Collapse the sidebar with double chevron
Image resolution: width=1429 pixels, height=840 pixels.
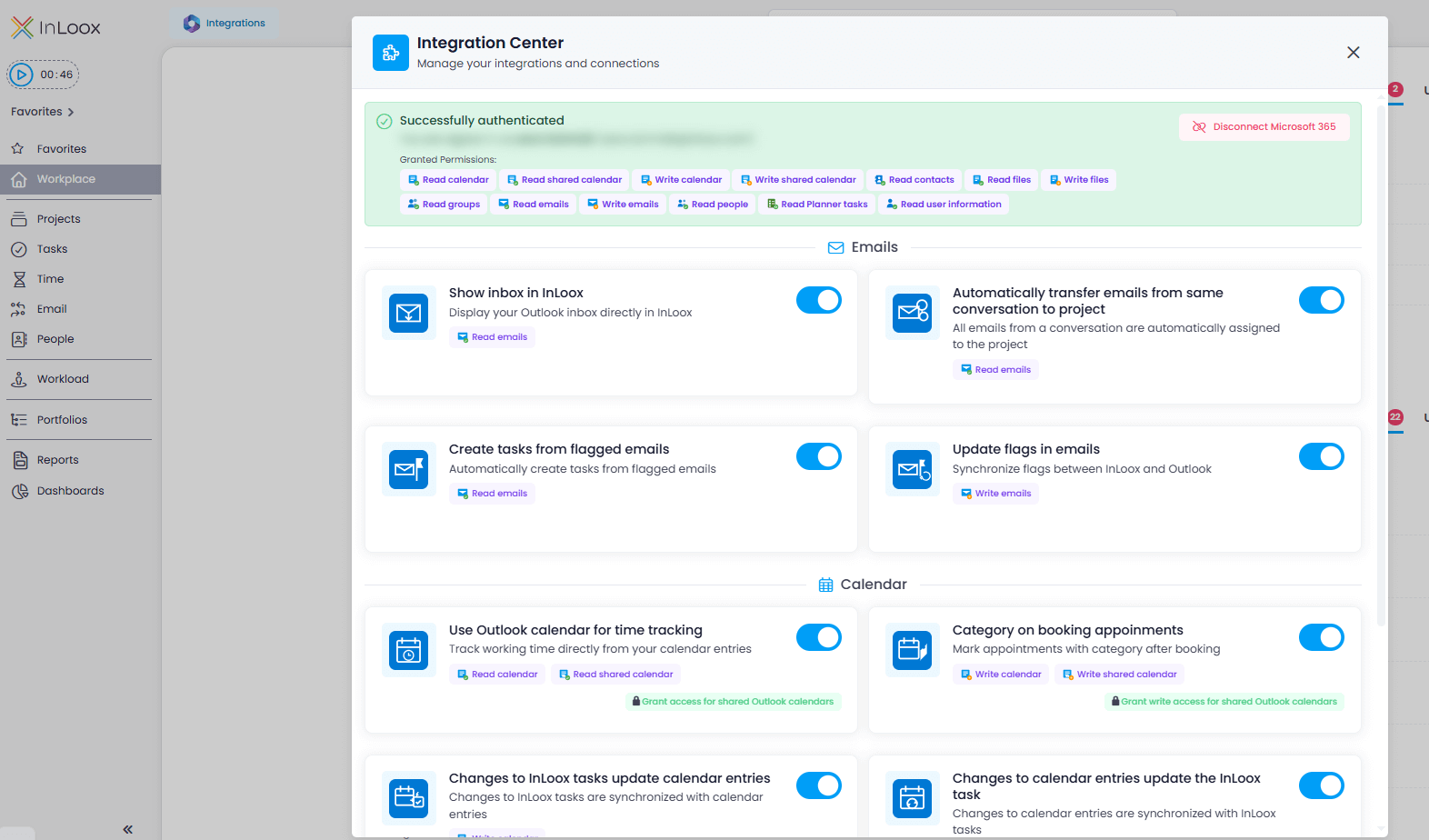128,829
